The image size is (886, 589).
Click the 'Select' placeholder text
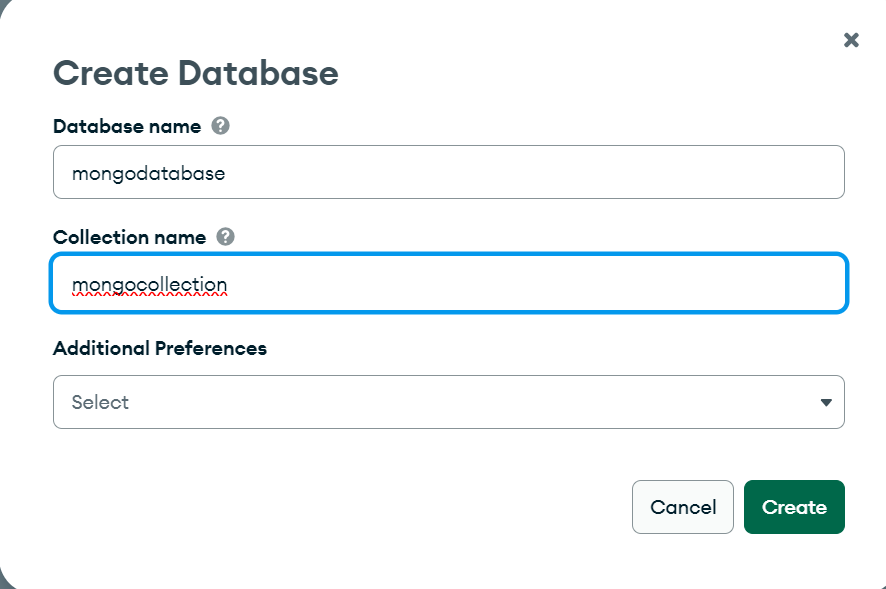click(100, 402)
